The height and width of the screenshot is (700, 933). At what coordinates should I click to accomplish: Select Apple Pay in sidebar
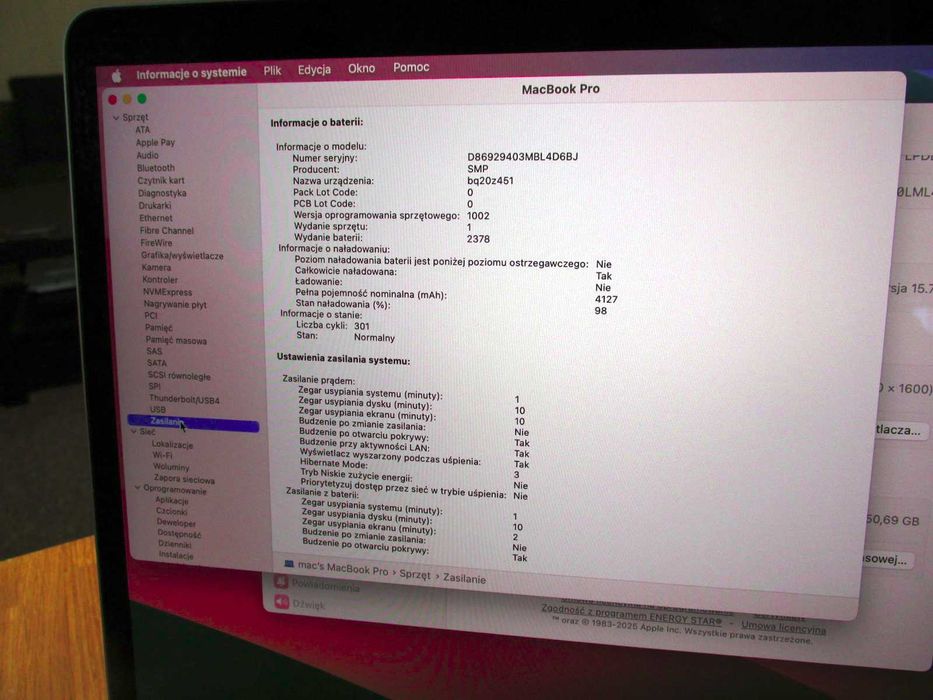(155, 142)
